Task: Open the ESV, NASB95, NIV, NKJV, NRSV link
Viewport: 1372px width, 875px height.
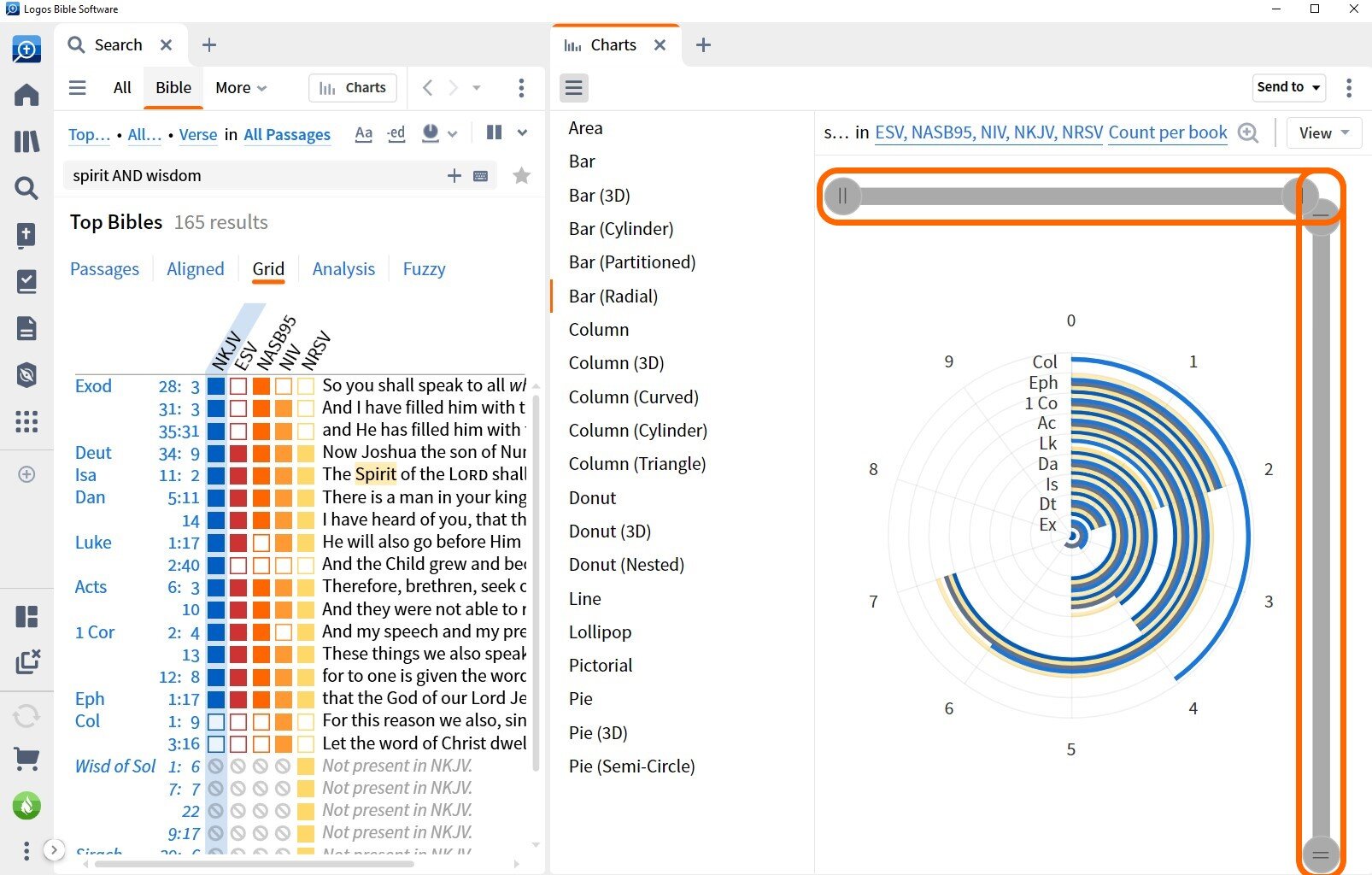Action: (989, 132)
